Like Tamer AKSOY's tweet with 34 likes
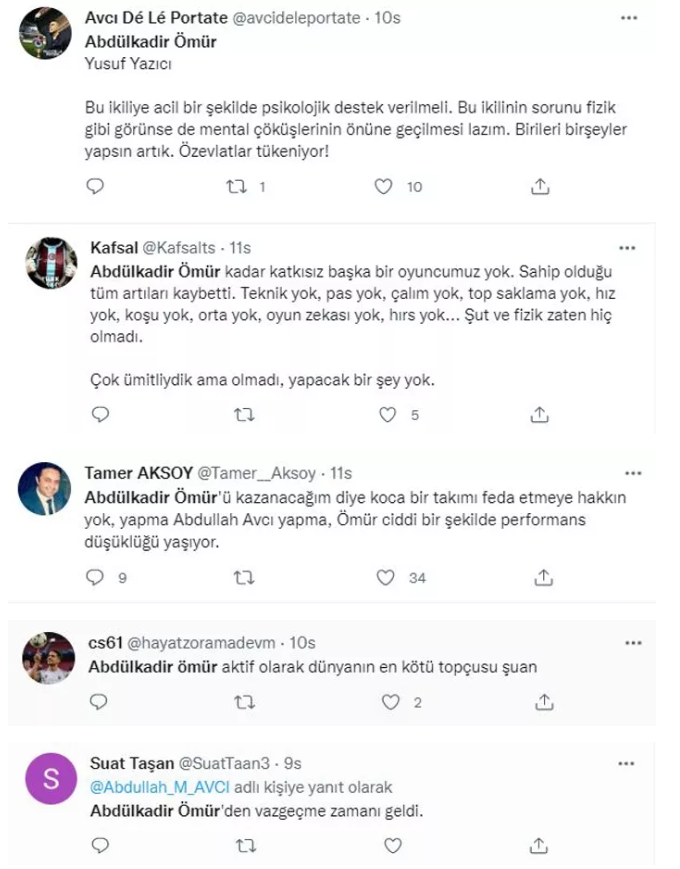 click(x=385, y=577)
